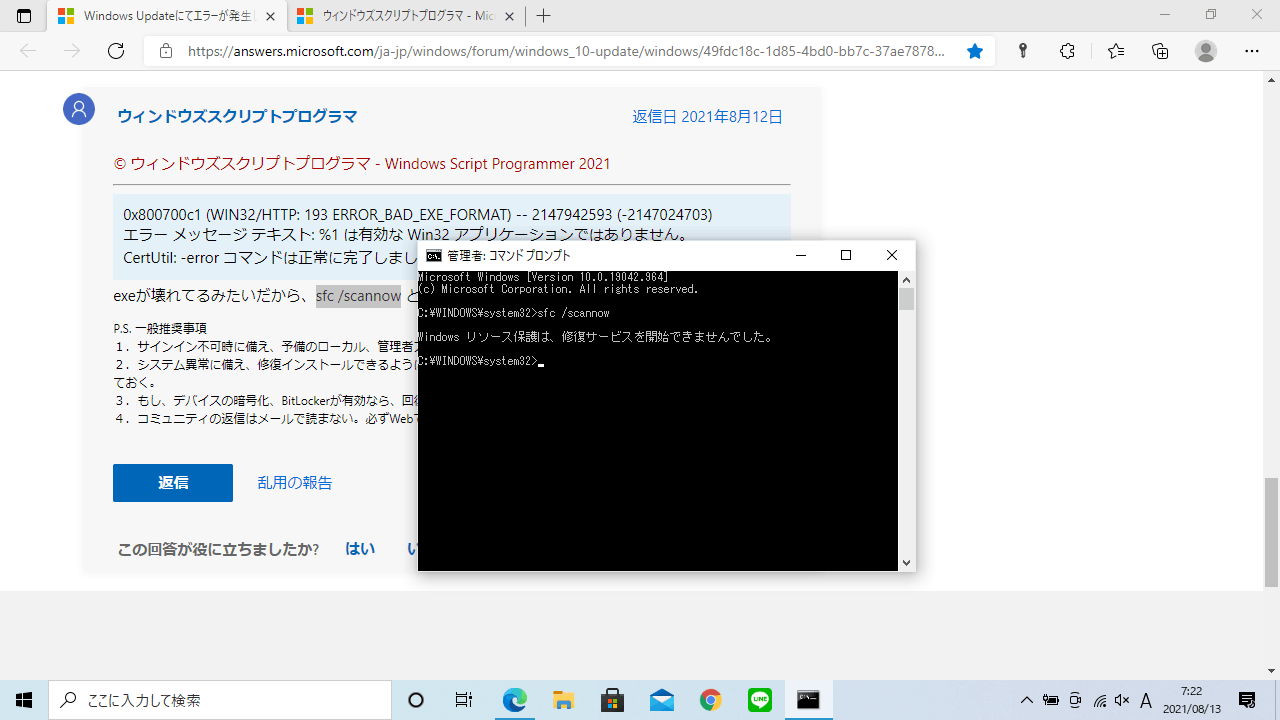Open the Favorites list icon in Edge

[x=1115, y=50]
